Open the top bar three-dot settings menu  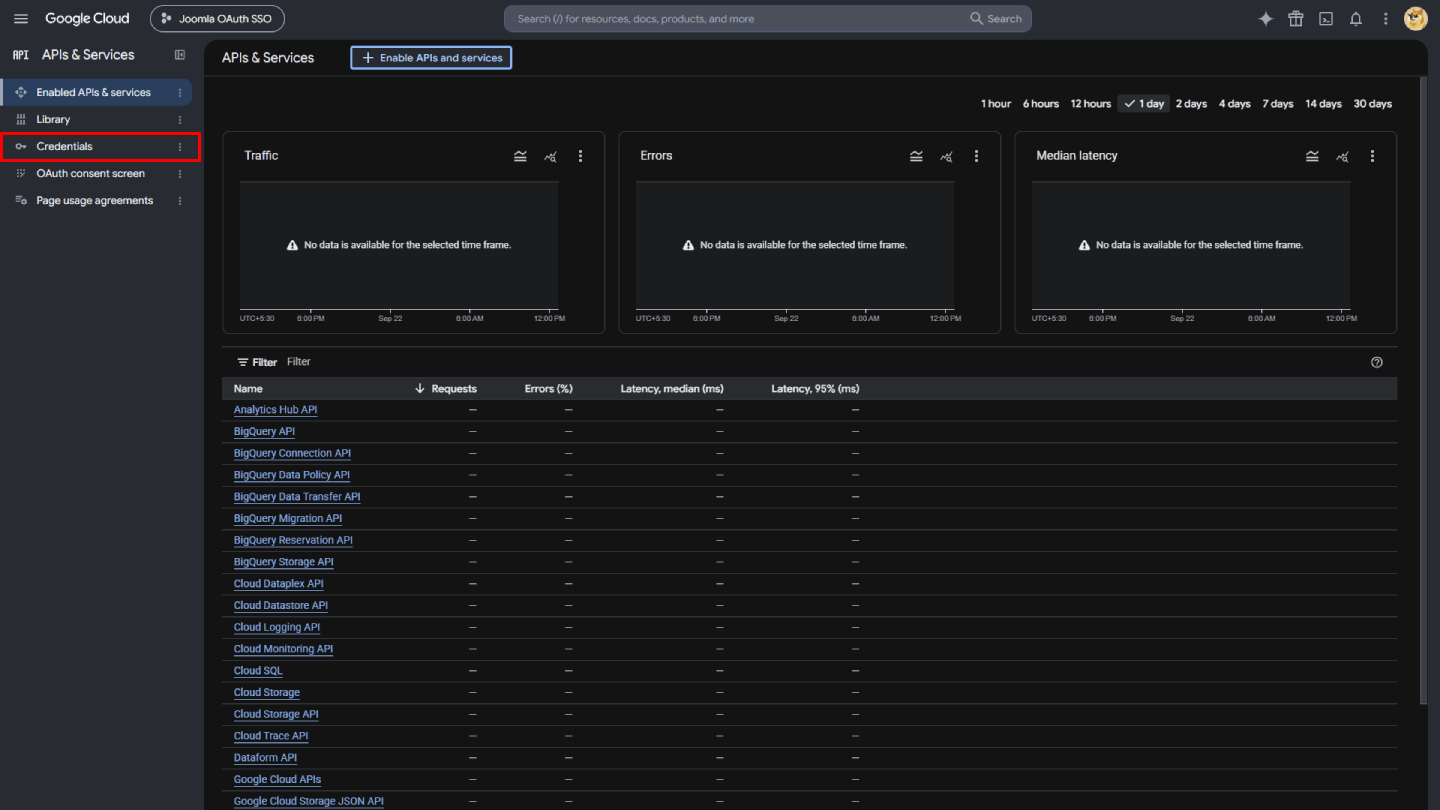1386,19
